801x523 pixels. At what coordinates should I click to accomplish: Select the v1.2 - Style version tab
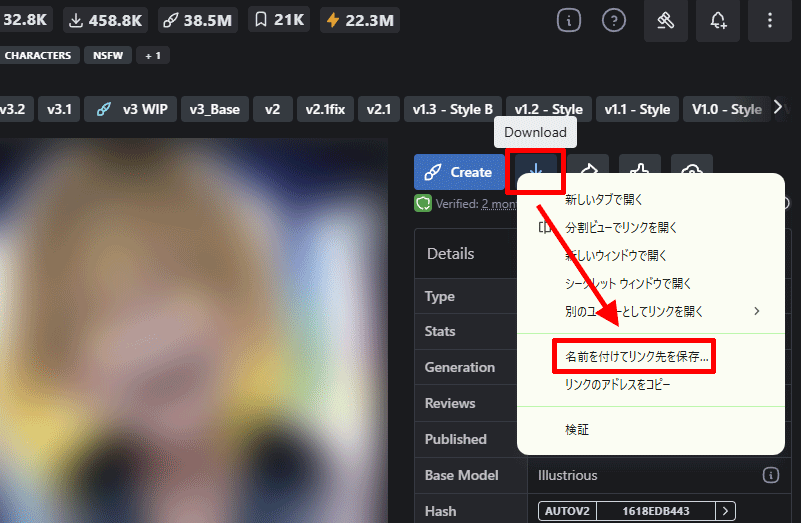(x=549, y=109)
